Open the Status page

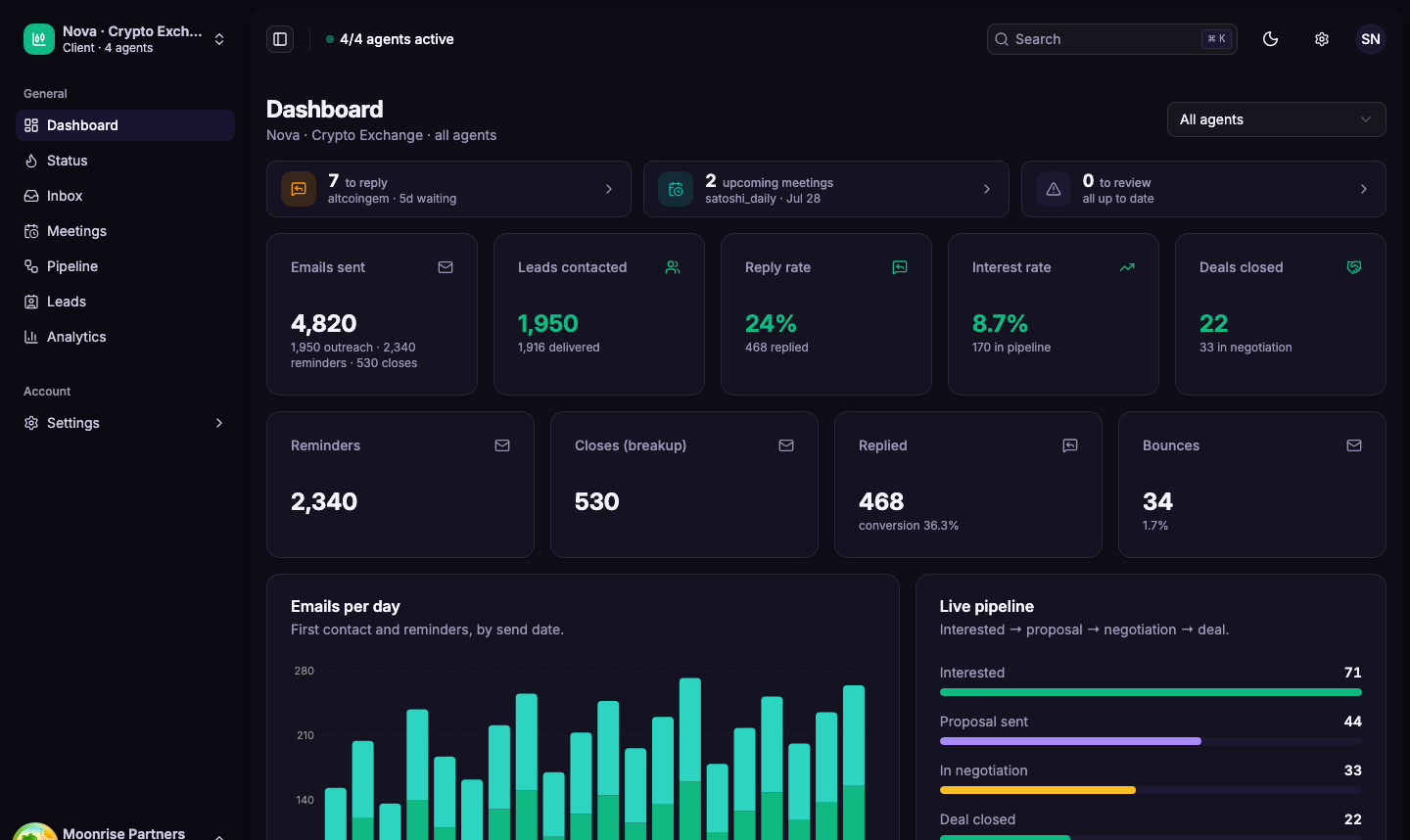point(125,161)
